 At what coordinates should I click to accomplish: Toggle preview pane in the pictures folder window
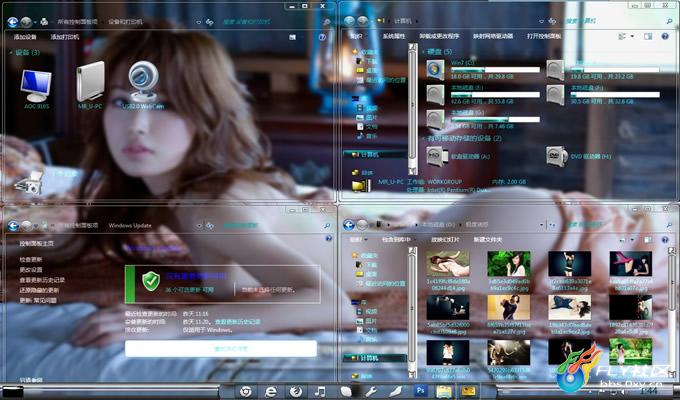click(648, 240)
